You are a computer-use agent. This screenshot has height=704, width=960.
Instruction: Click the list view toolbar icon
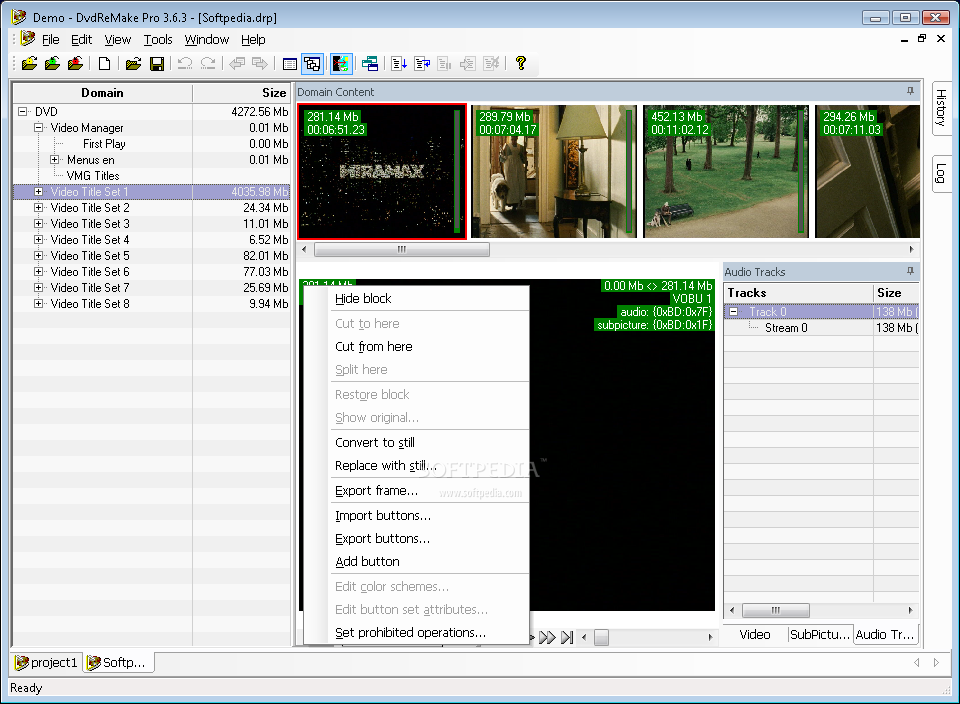pyautogui.click(x=290, y=64)
